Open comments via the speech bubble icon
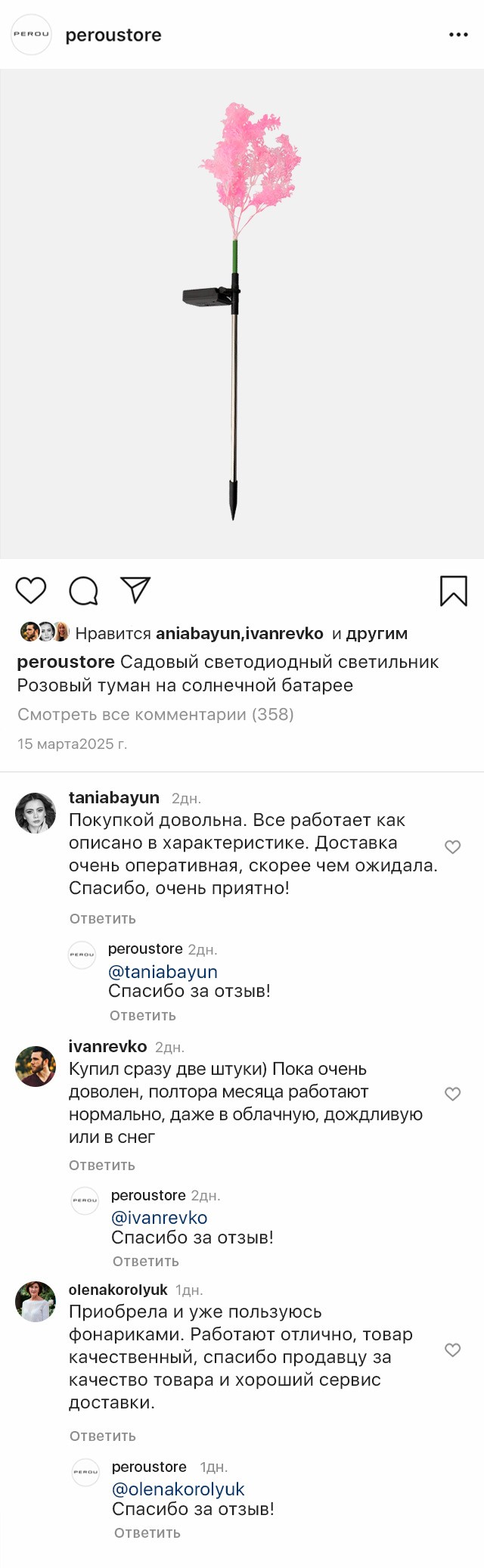 (x=83, y=591)
